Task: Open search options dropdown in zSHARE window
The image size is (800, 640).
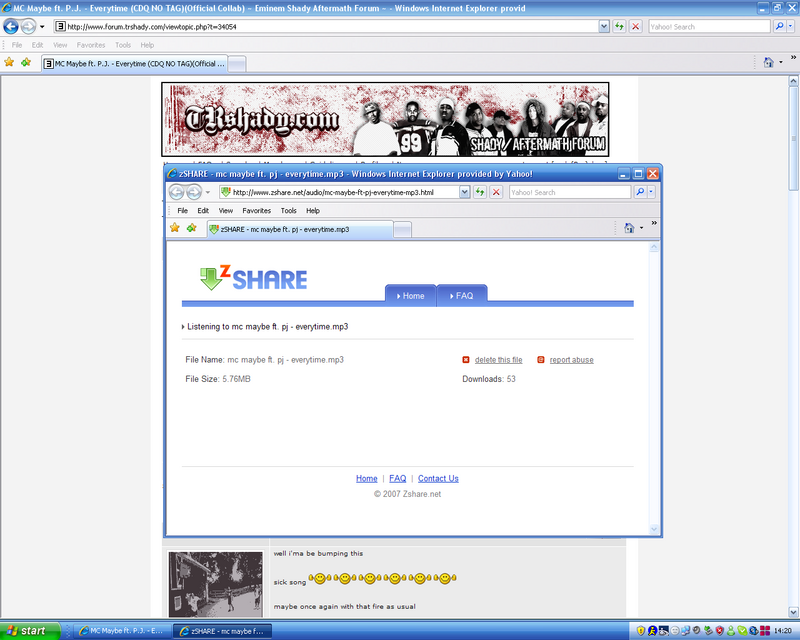Action: coord(651,192)
